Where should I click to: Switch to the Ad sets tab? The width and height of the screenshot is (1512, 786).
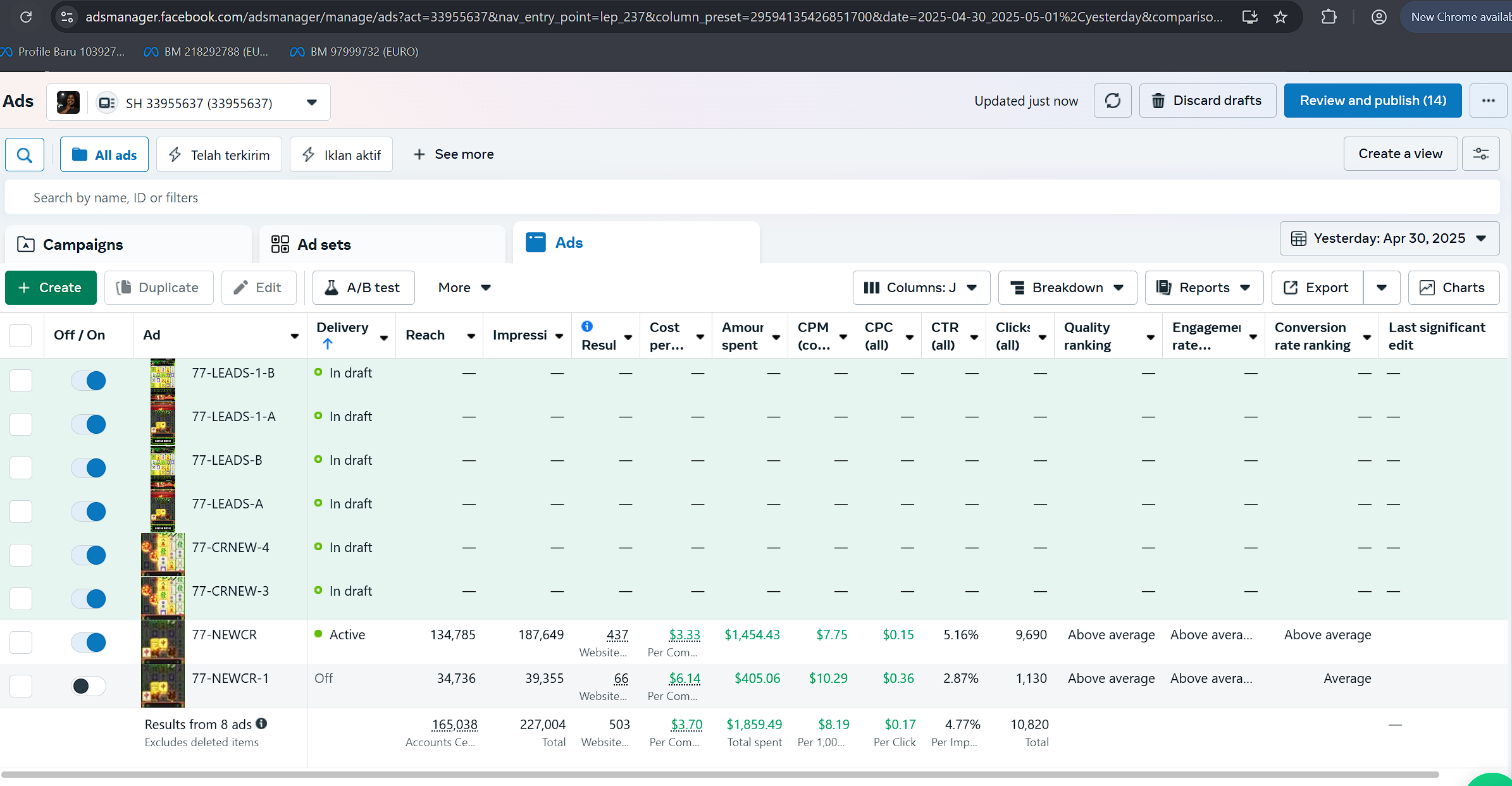323,245
